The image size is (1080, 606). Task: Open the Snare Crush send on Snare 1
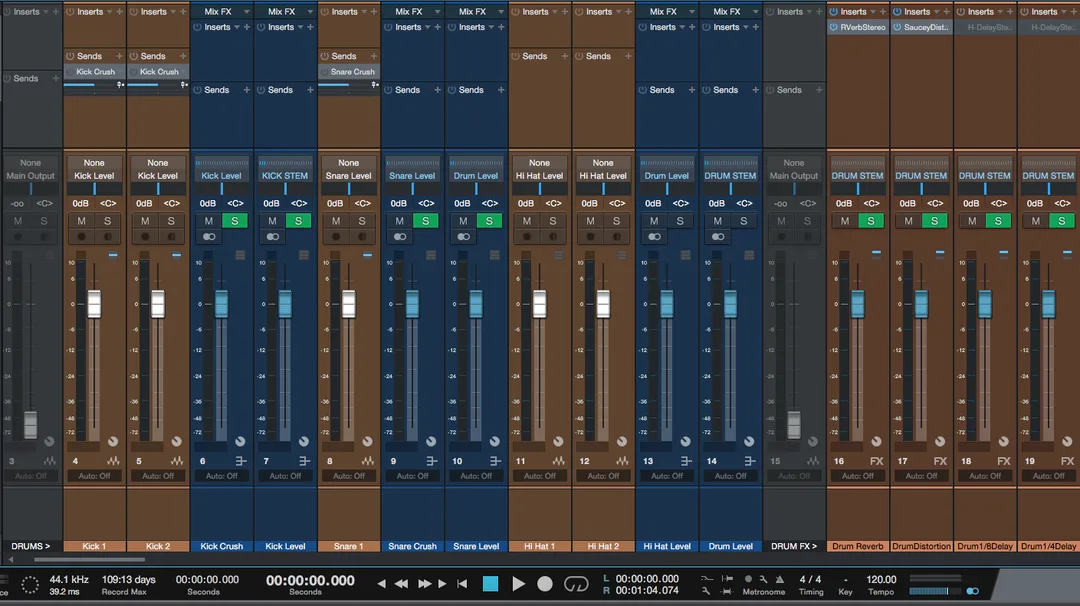(x=350, y=72)
